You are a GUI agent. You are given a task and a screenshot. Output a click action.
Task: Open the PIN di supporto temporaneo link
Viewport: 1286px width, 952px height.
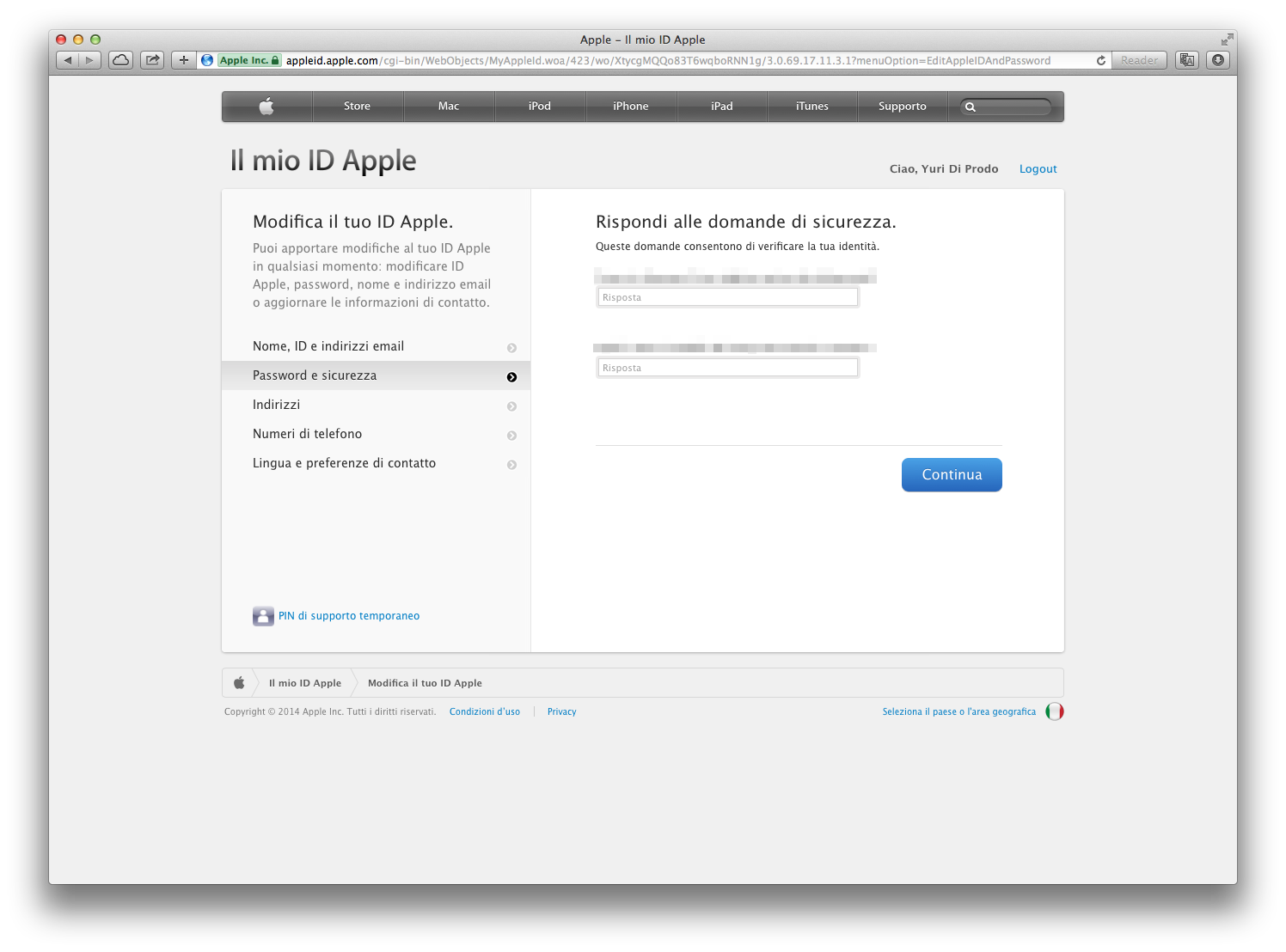[349, 616]
